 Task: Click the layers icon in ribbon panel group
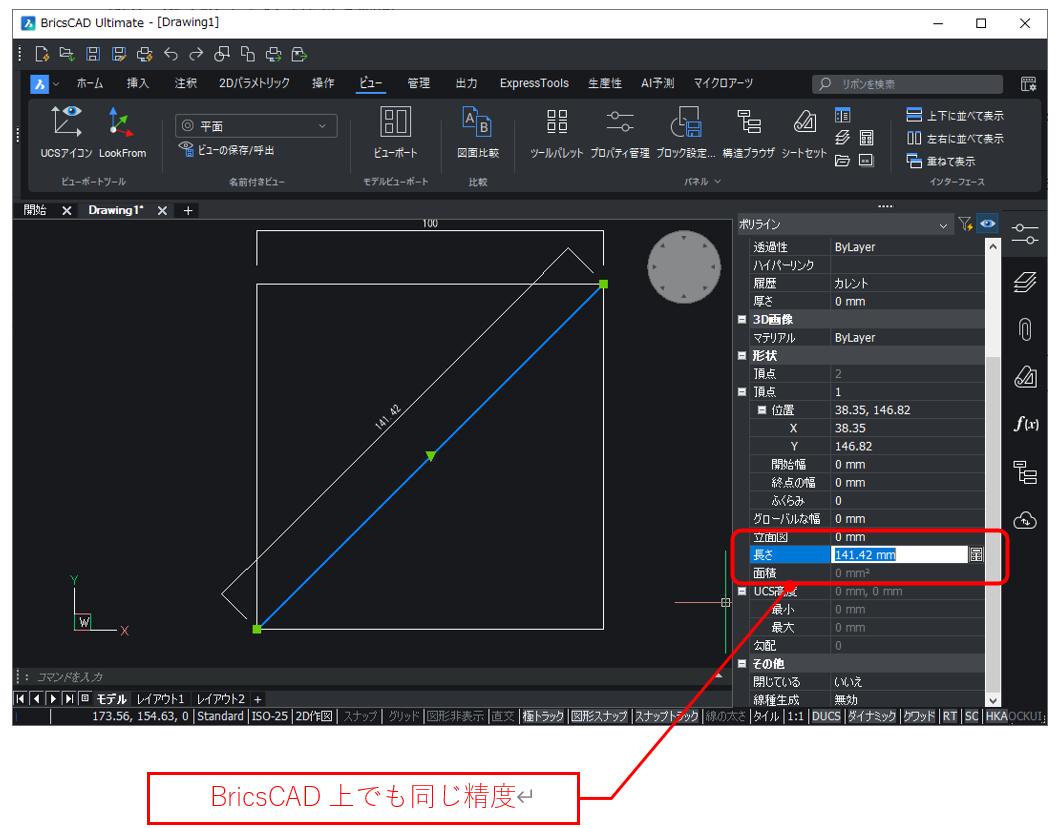tap(843, 138)
